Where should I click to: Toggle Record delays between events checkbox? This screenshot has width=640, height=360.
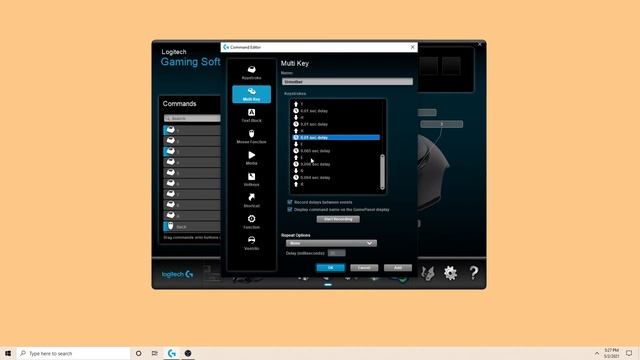point(290,202)
